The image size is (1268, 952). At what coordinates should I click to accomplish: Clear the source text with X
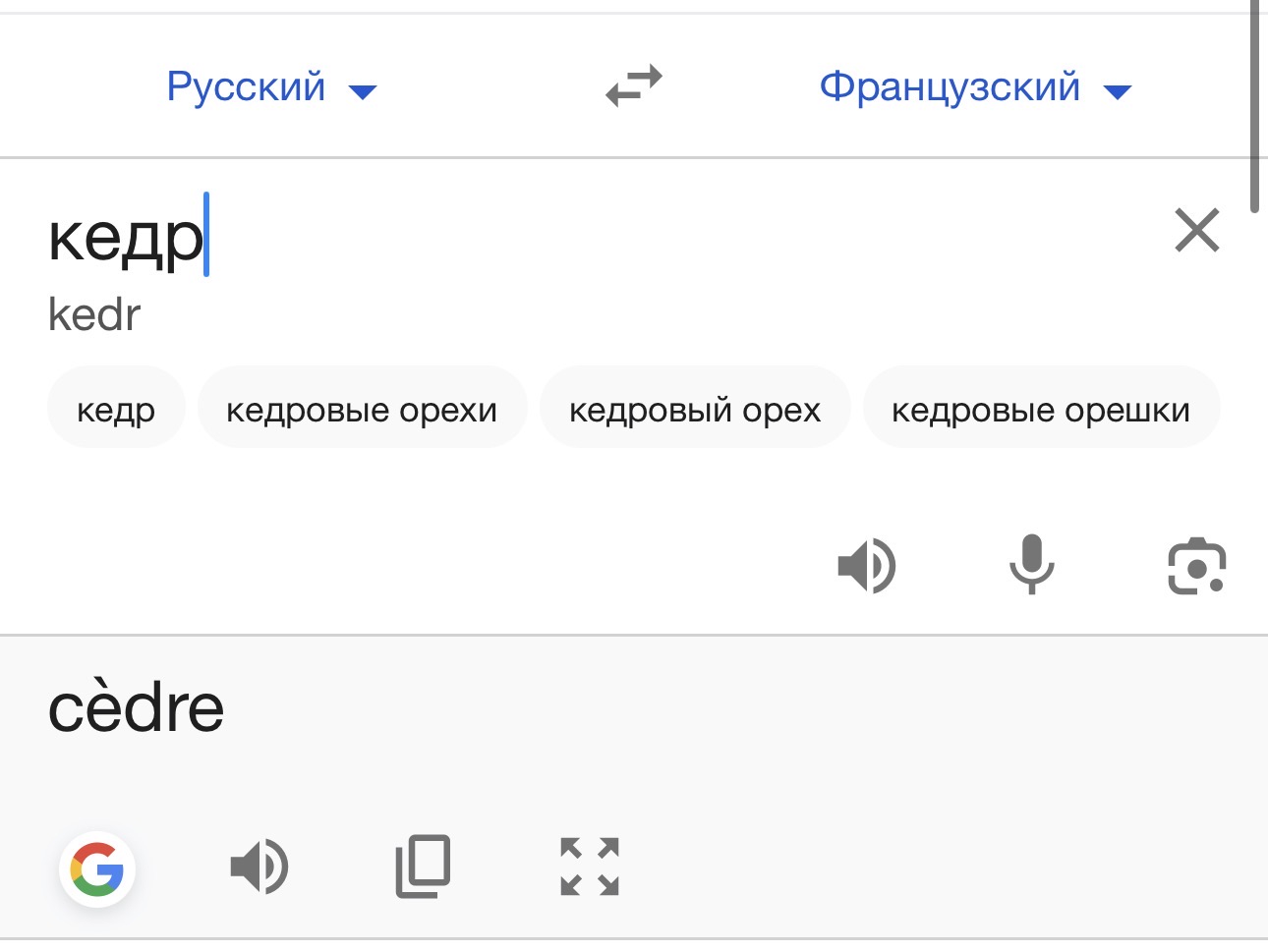point(1196,231)
